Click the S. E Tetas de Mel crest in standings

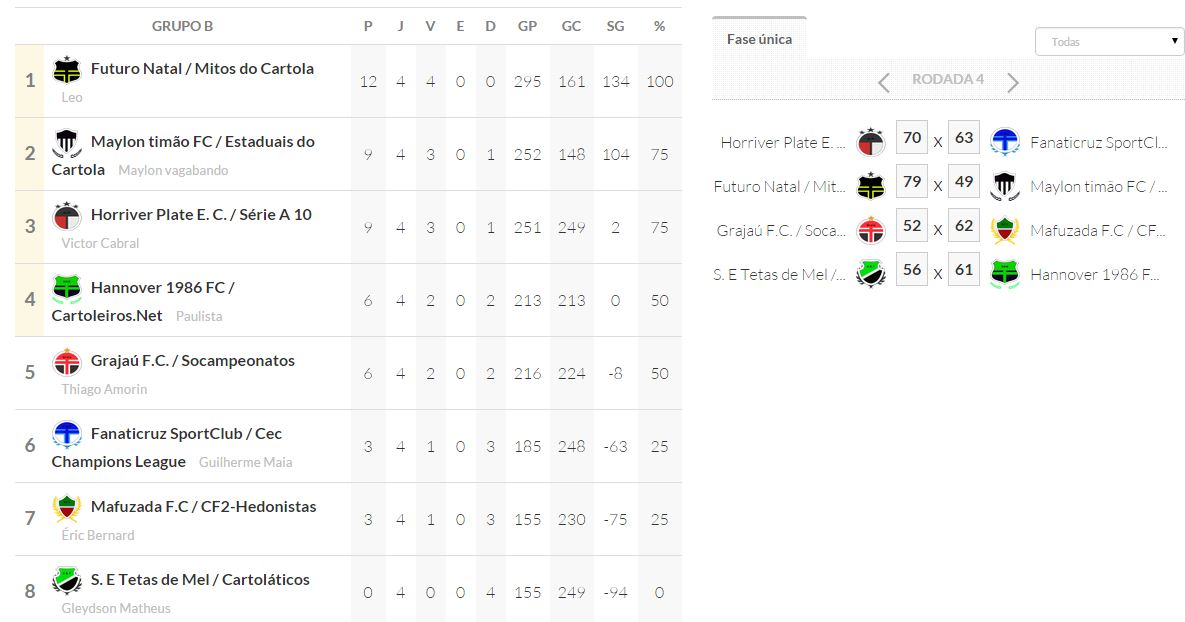click(67, 581)
